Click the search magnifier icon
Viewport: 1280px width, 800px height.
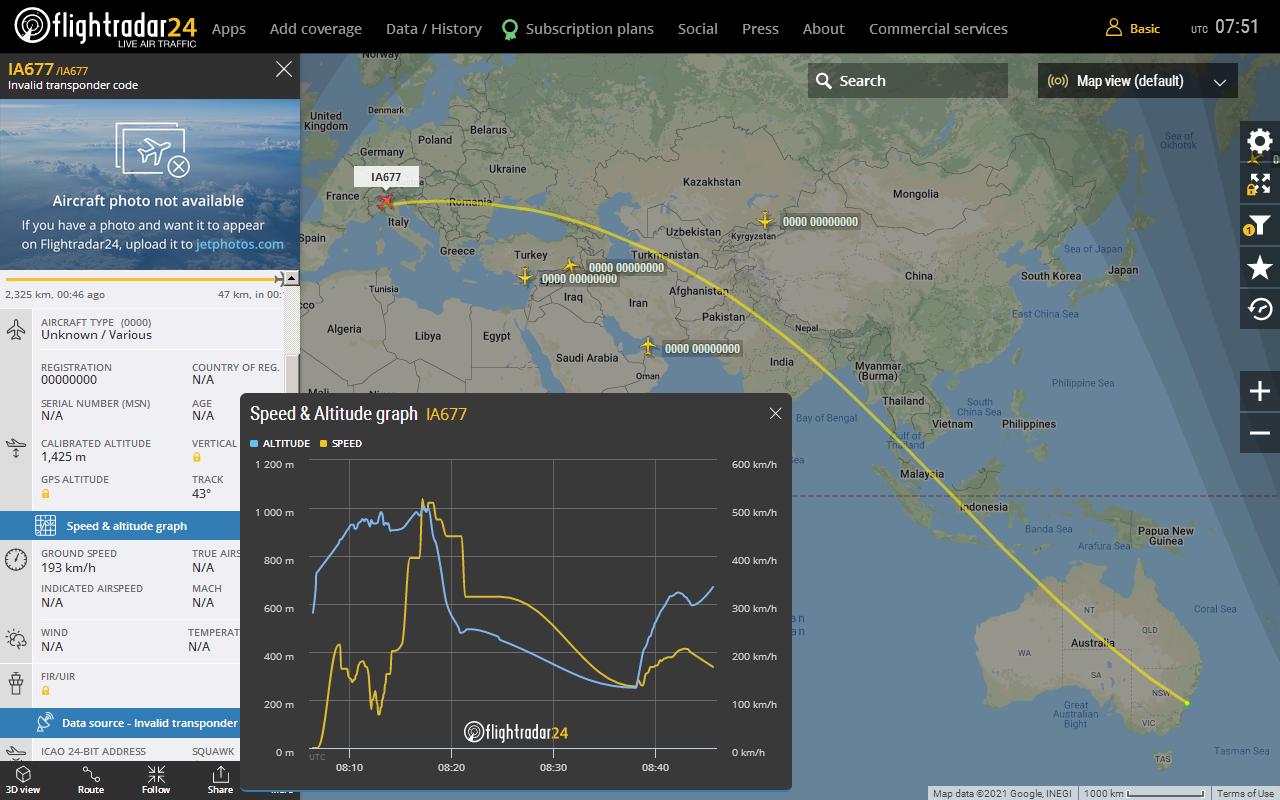pyautogui.click(x=824, y=81)
